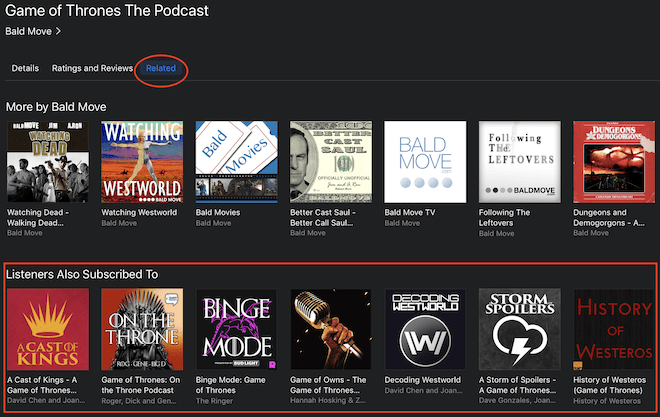Switch to Ratings and Reviews tab
The height and width of the screenshot is (417, 660).
point(92,68)
